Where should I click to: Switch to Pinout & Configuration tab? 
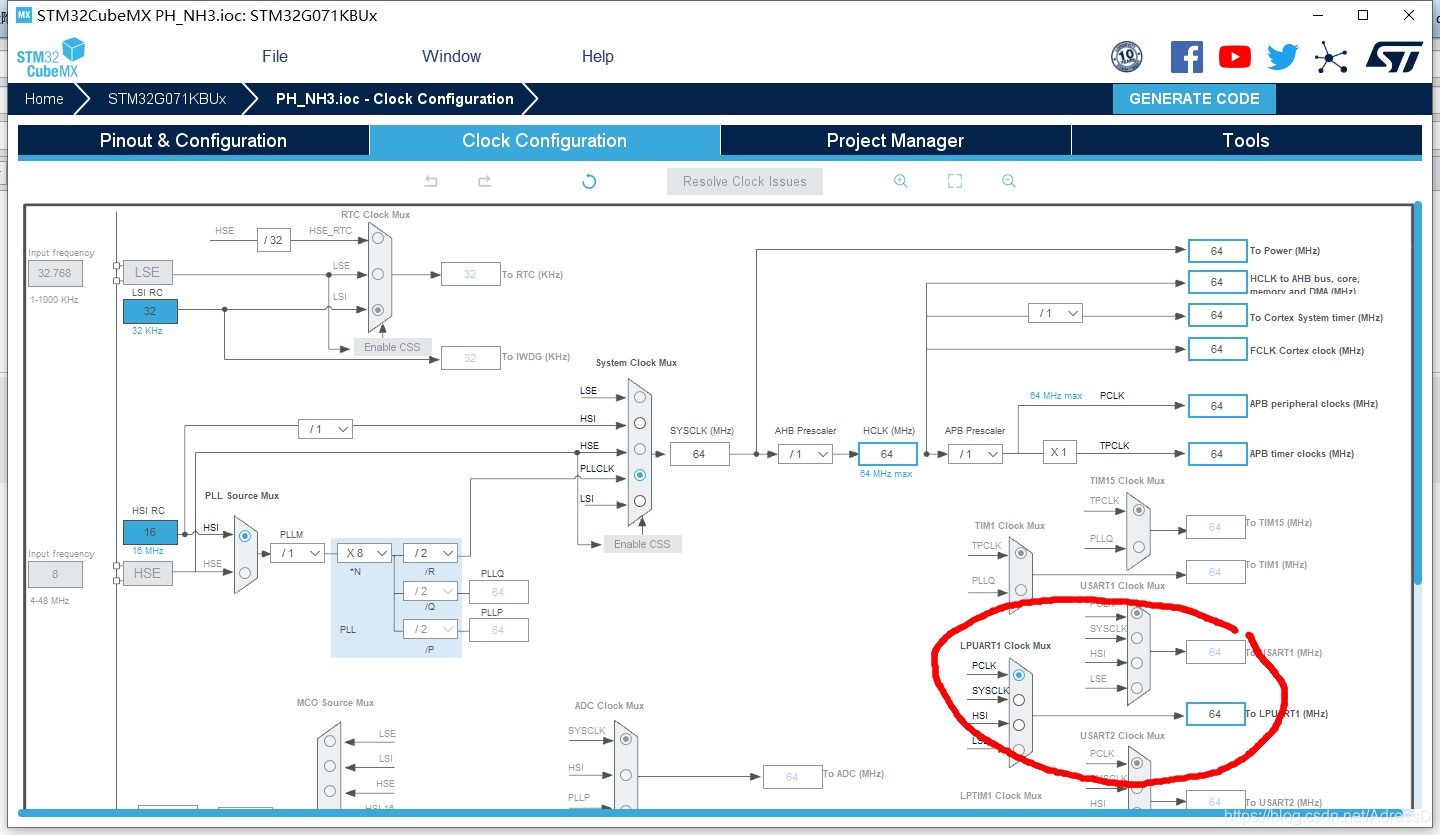click(x=193, y=141)
